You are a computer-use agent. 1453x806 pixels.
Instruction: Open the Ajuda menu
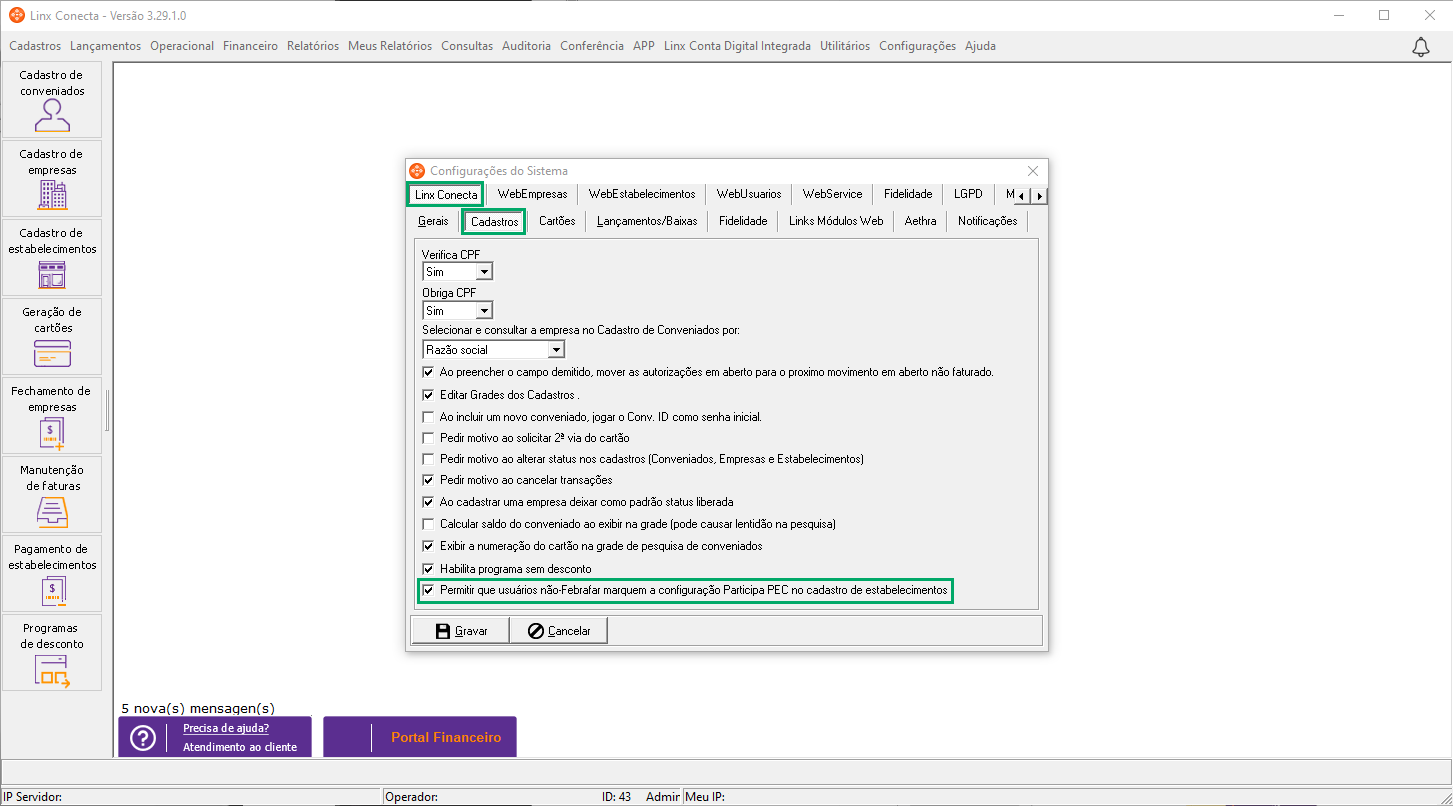[x=980, y=46]
